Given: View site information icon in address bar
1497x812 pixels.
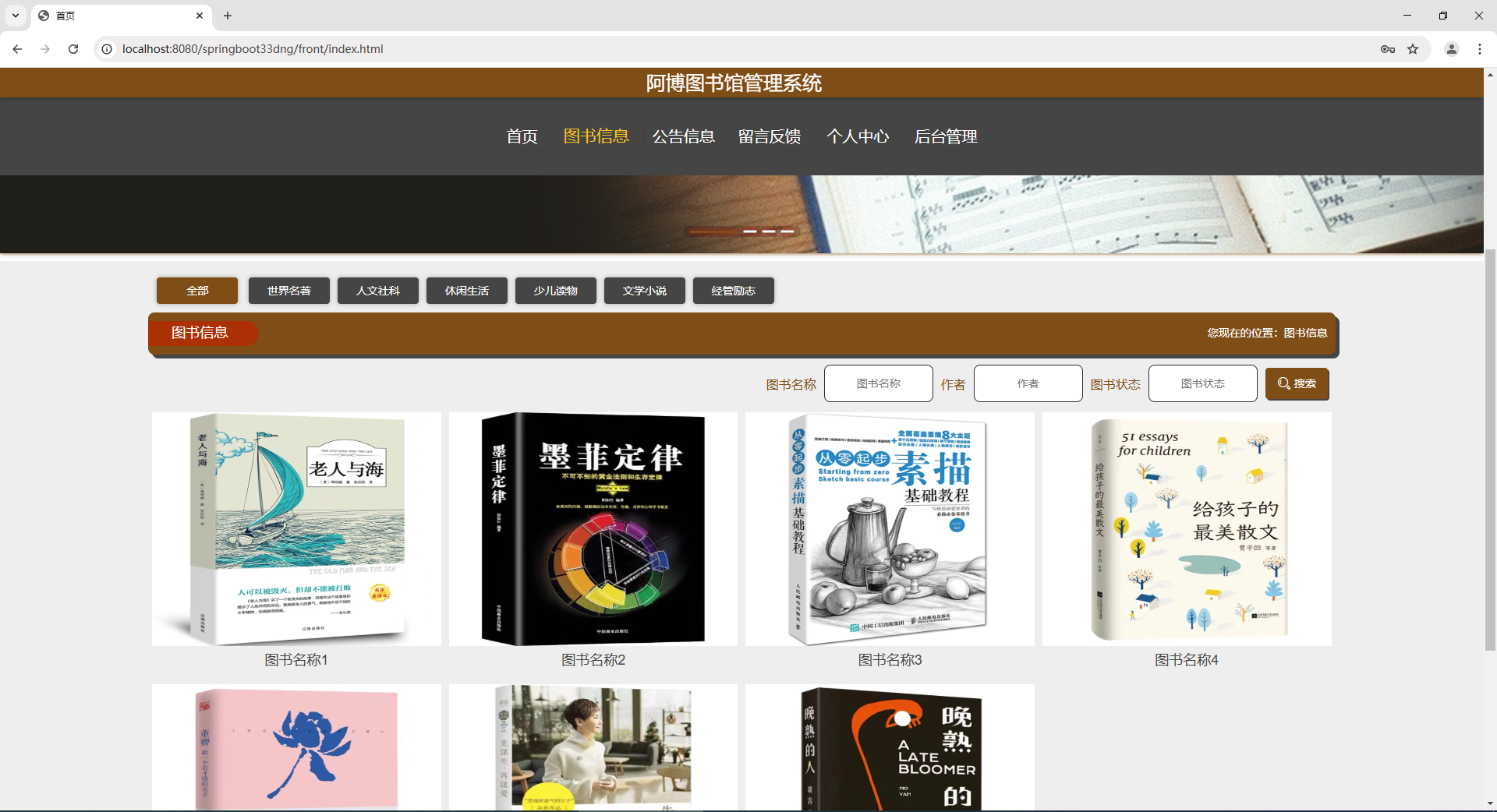Looking at the screenshot, I should pyautogui.click(x=107, y=49).
